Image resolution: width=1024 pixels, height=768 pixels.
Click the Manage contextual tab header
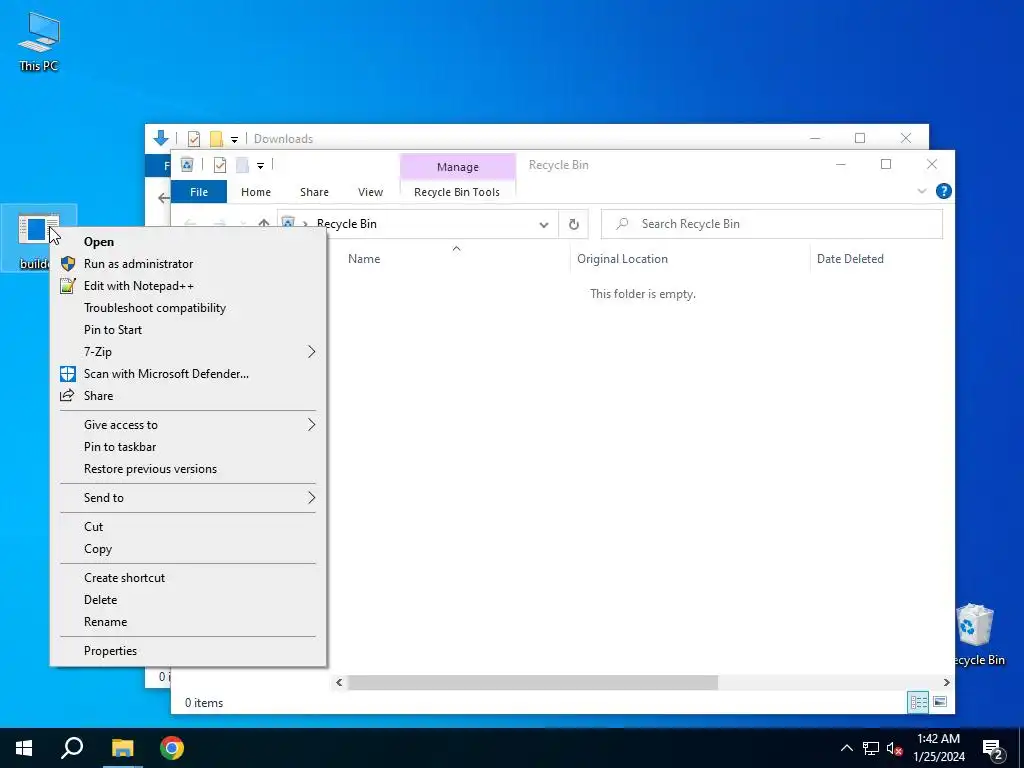[x=458, y=167]
